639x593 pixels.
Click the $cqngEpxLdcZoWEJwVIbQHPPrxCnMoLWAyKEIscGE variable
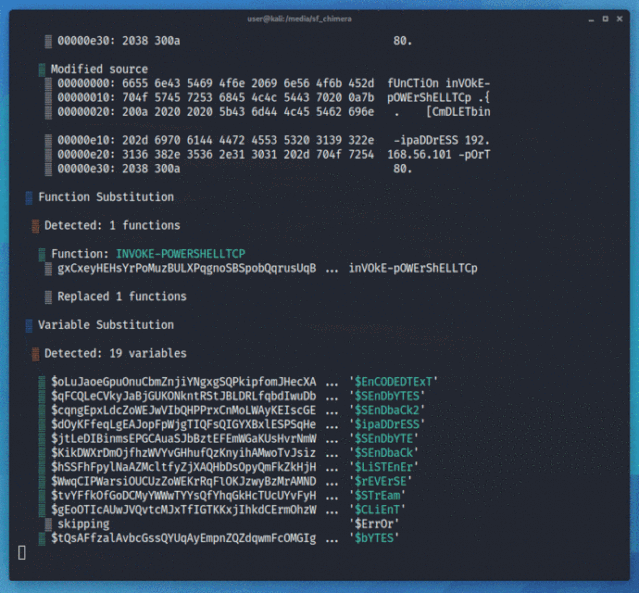click(x=183, y=410)
